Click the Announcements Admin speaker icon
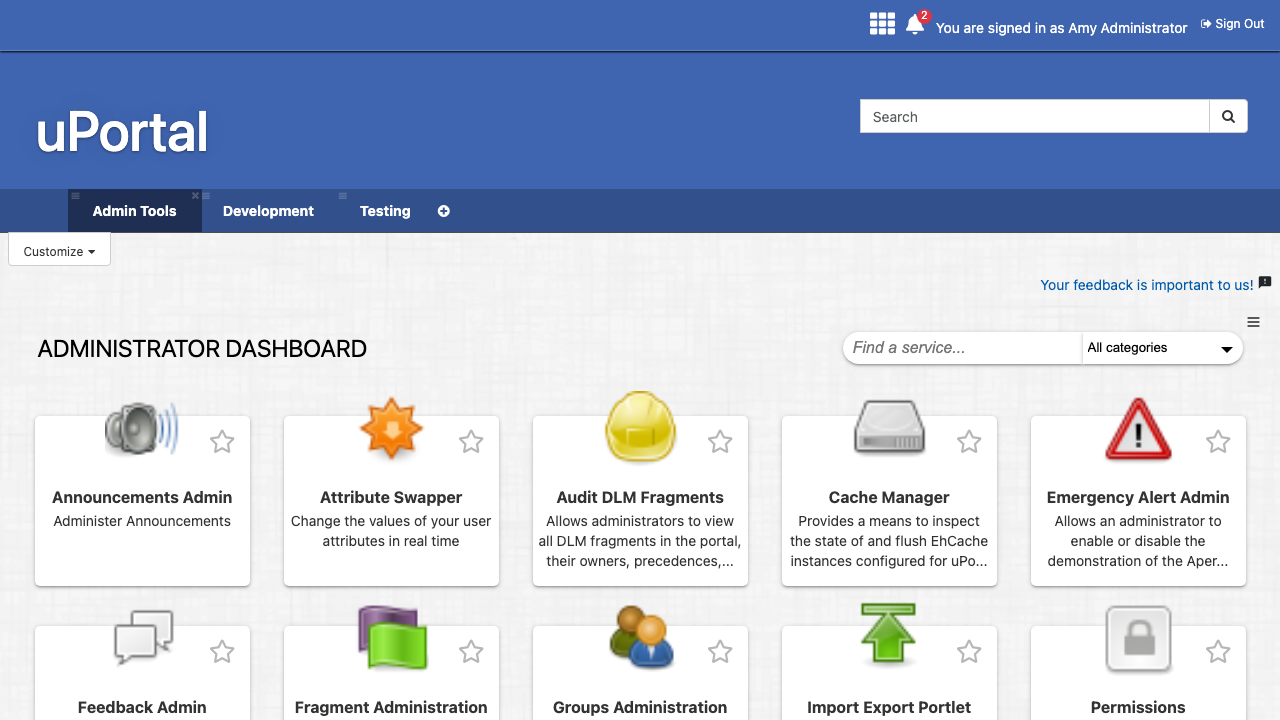The image size is (1280, 720). pos(142,429)
